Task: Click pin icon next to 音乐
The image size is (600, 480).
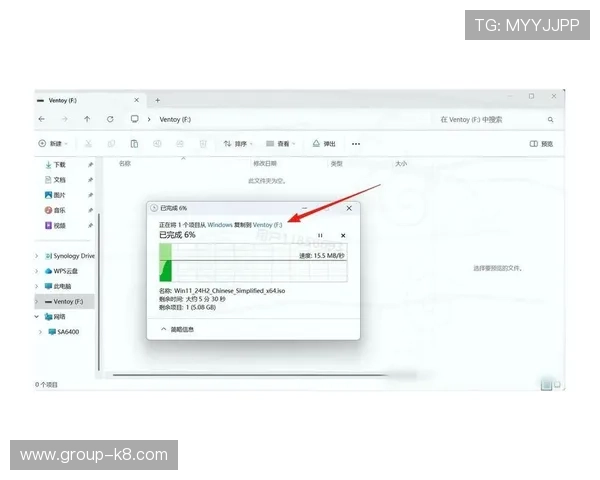Action: coord(90,210)
